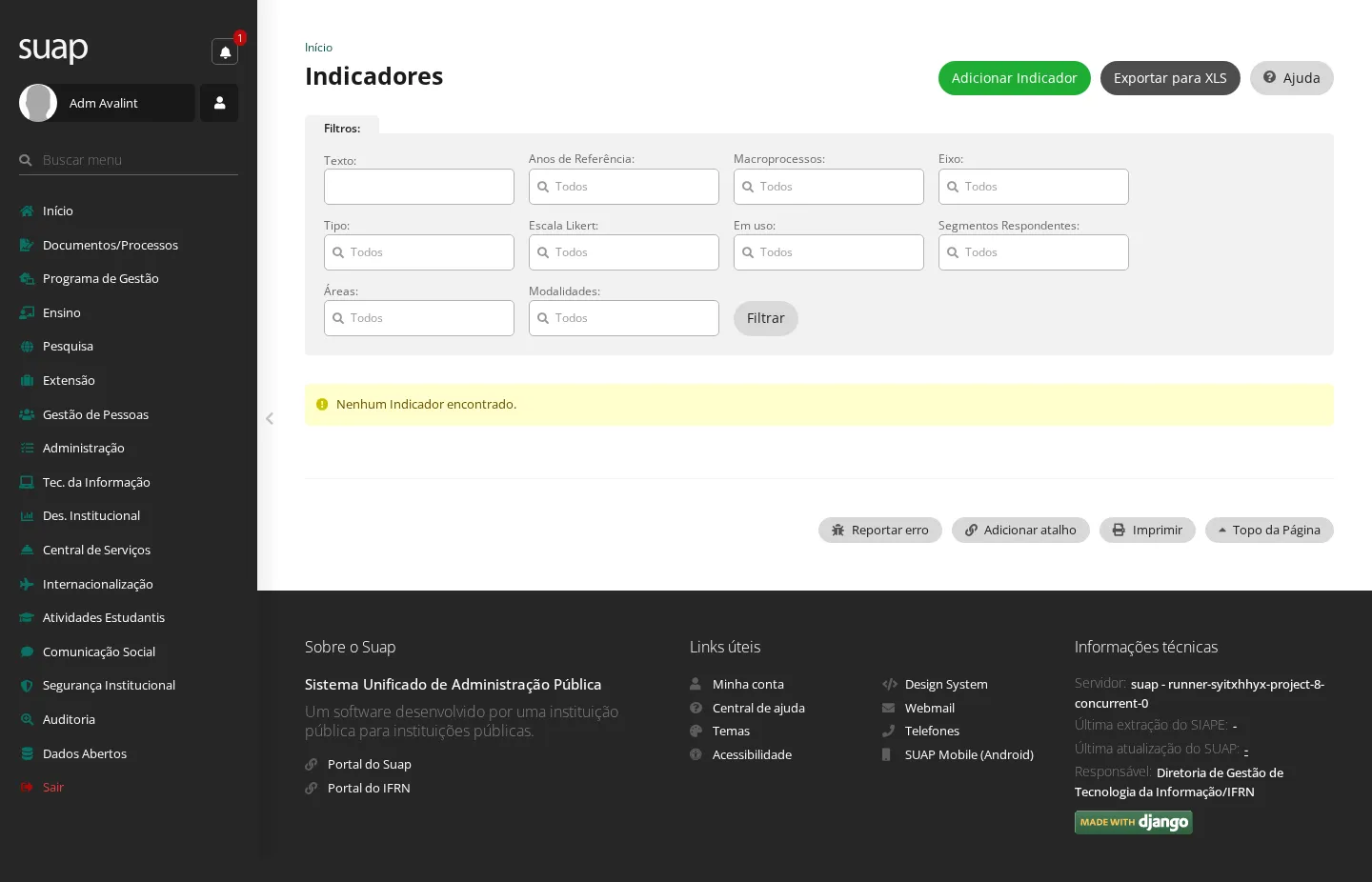This screenshot has height=882, width=1372.
Task: Click the Atividades Estudantis cap icon
Action: pyautogui.click(x=27, y=617)
